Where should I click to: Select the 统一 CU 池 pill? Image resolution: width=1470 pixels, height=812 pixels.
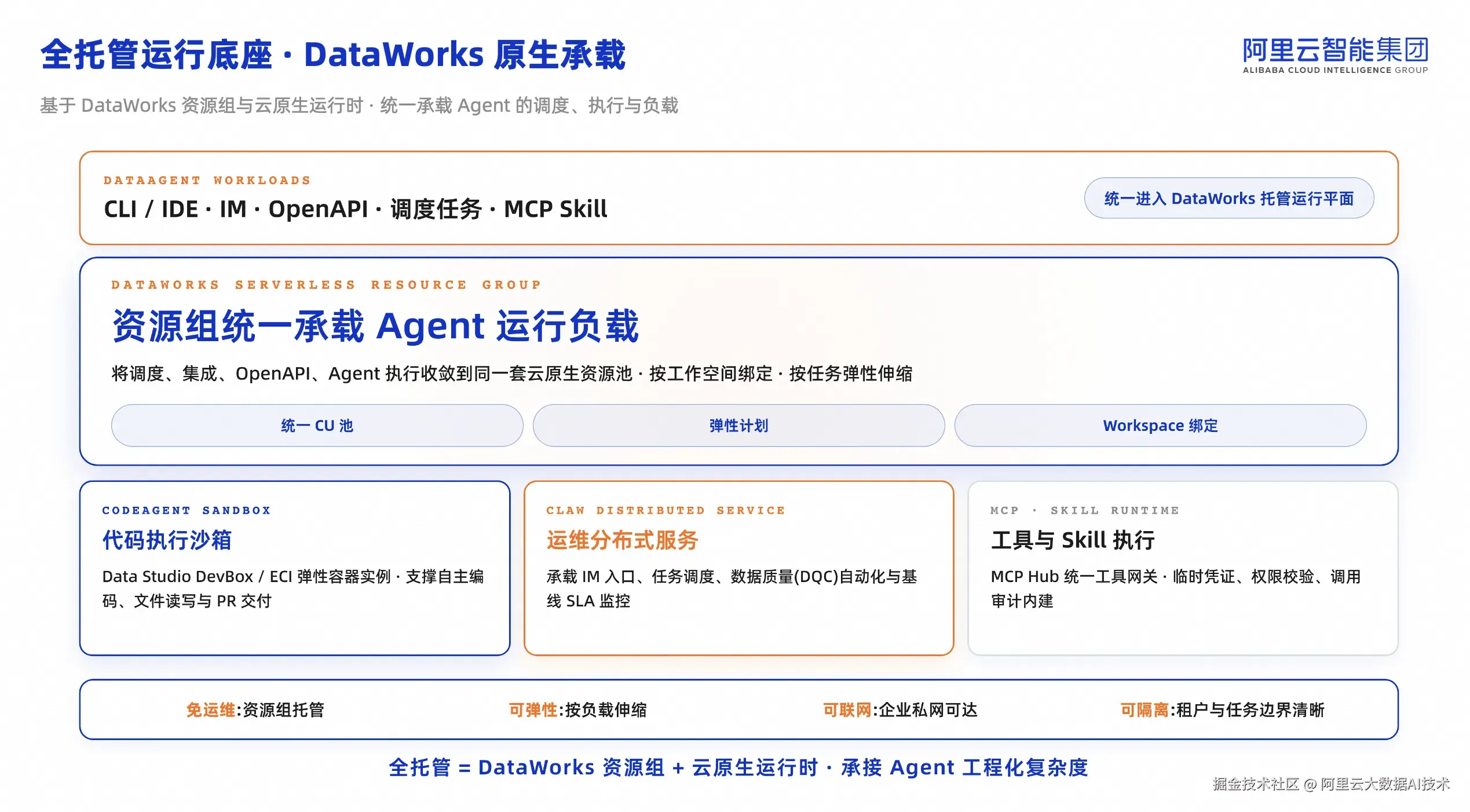coord(317,426)
